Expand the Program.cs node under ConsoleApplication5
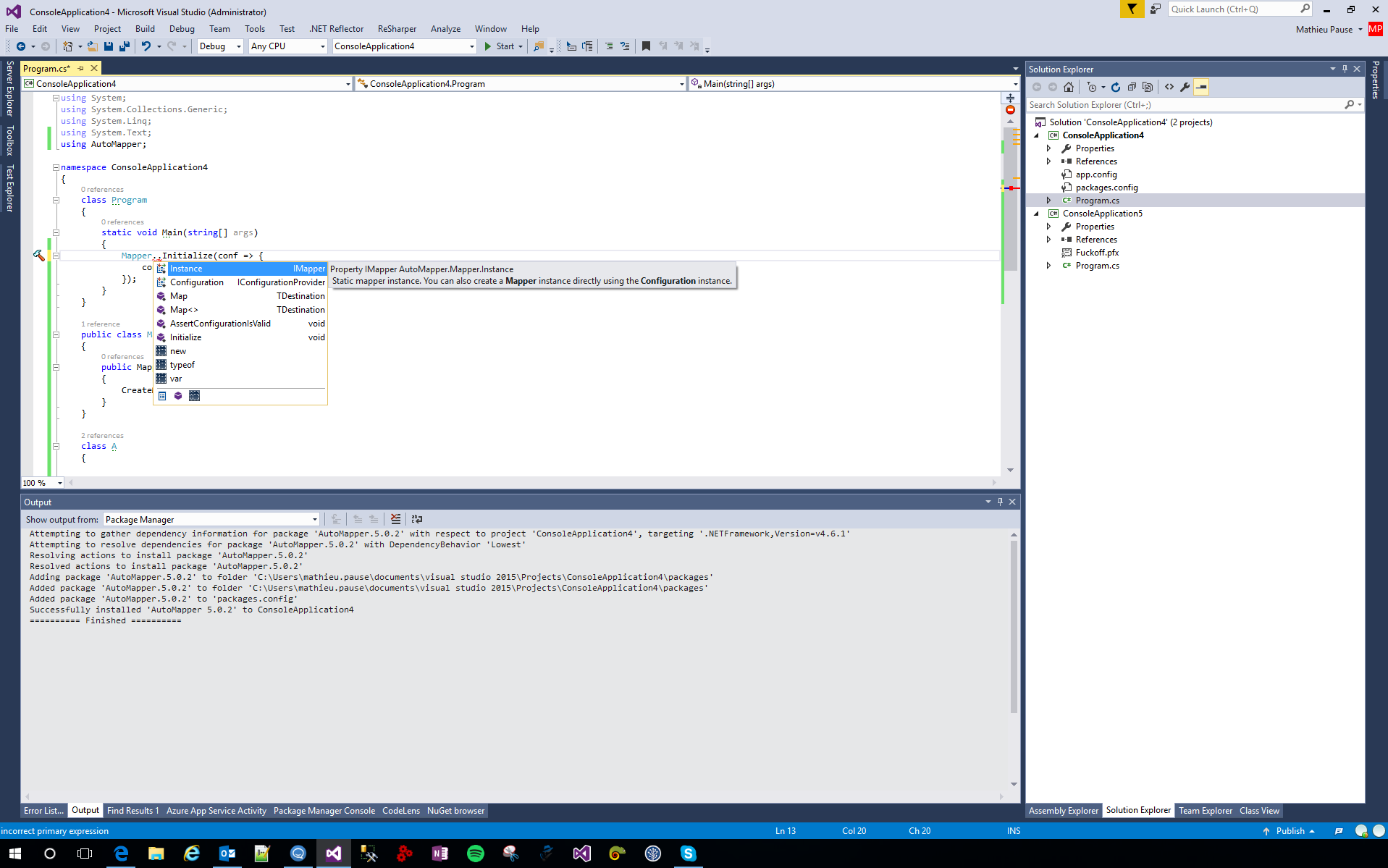This screenshot has width=1388, height=868. (x=1048, y=266)
